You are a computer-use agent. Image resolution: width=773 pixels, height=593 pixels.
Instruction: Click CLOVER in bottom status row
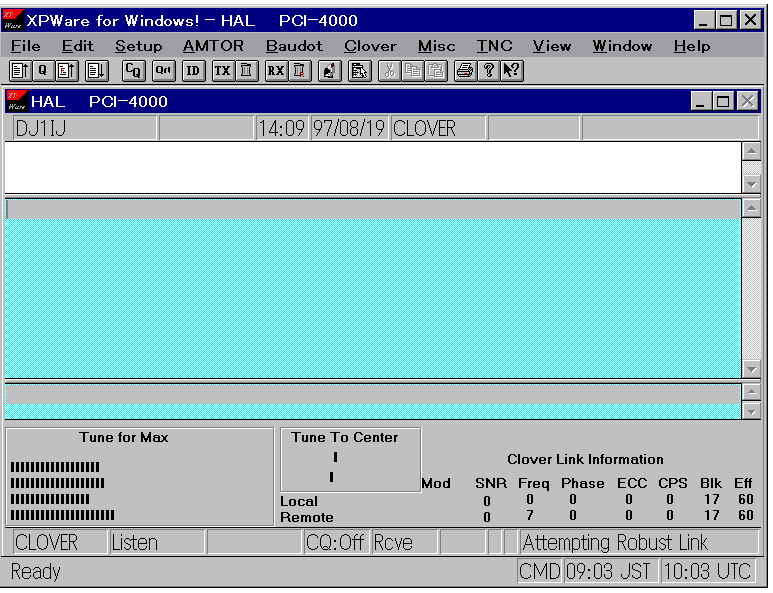59,542
